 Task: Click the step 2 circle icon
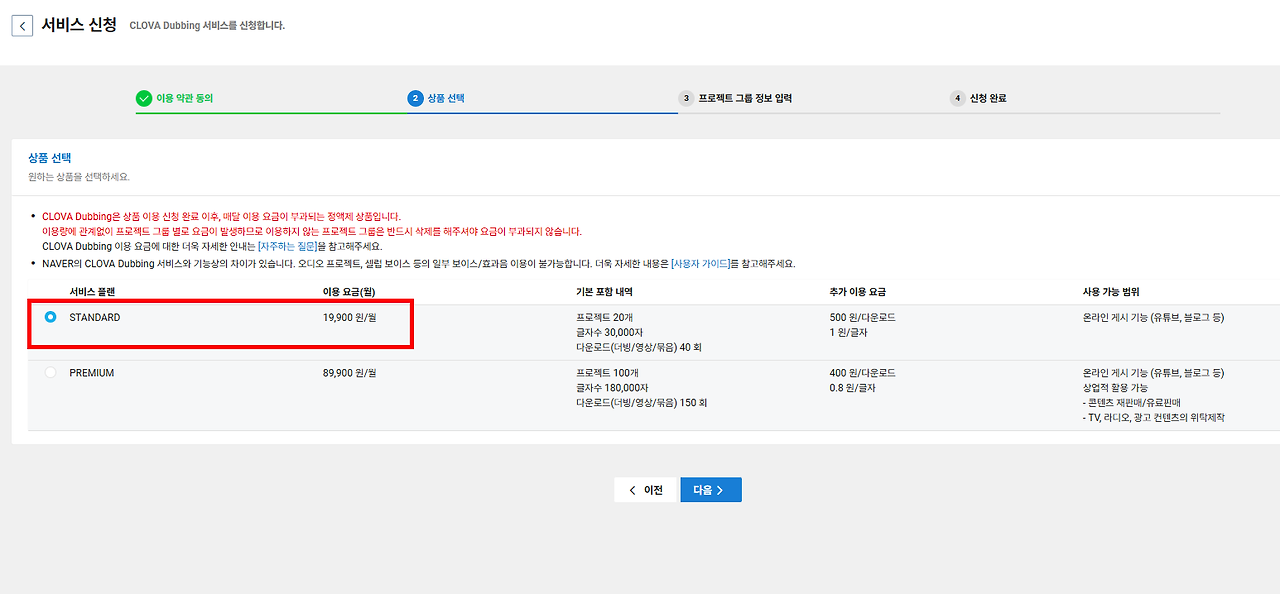pyautogui.click(x=415, y=98)
